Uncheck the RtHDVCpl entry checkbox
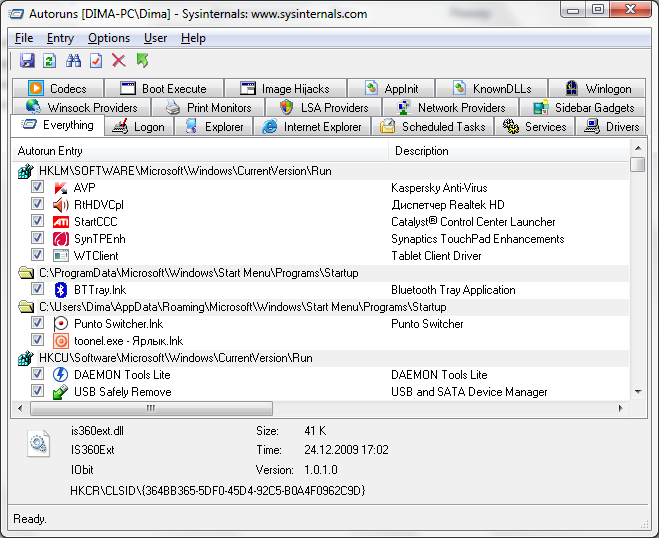 37,204
